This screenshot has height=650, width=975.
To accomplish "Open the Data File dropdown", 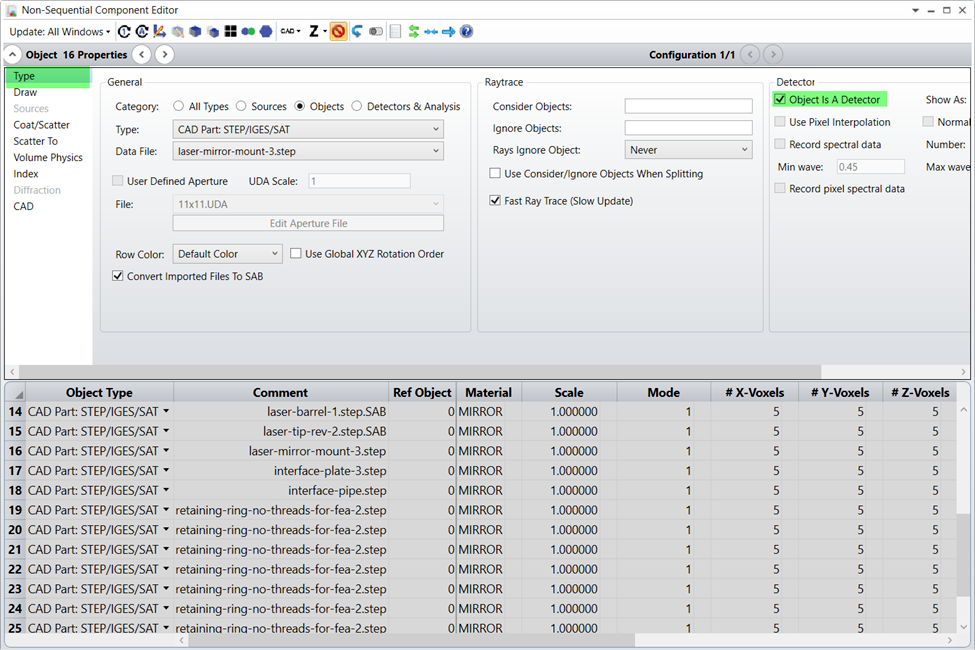I will pyautogui.click(x=308, y=151).
